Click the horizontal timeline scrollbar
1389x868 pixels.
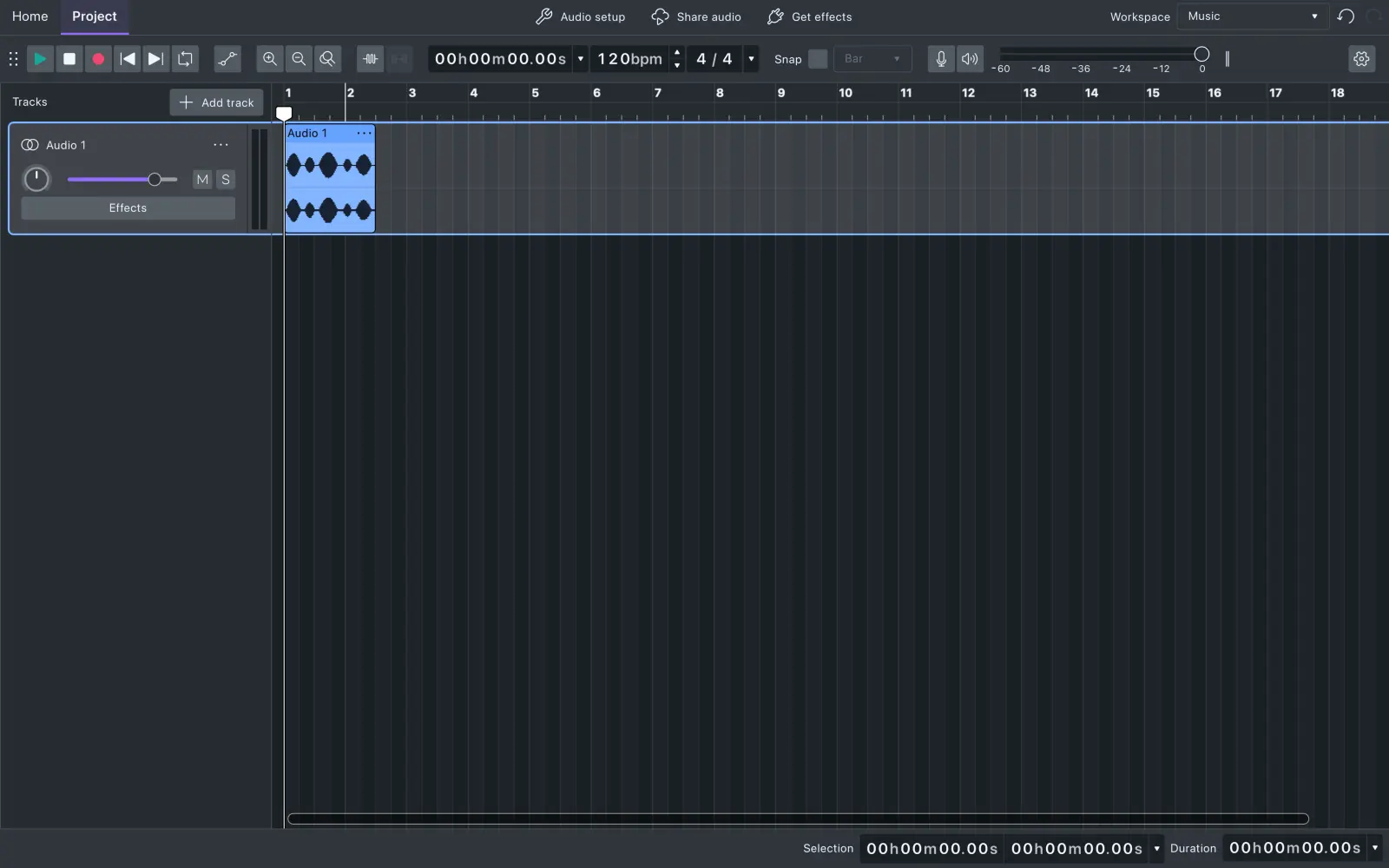tap(798, 819)
